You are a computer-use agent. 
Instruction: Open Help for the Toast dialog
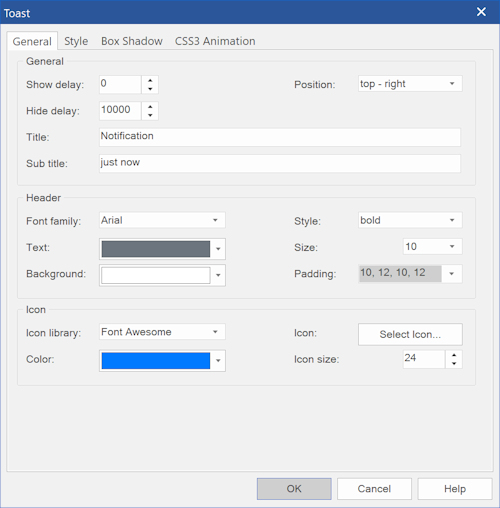coord(455,489)
